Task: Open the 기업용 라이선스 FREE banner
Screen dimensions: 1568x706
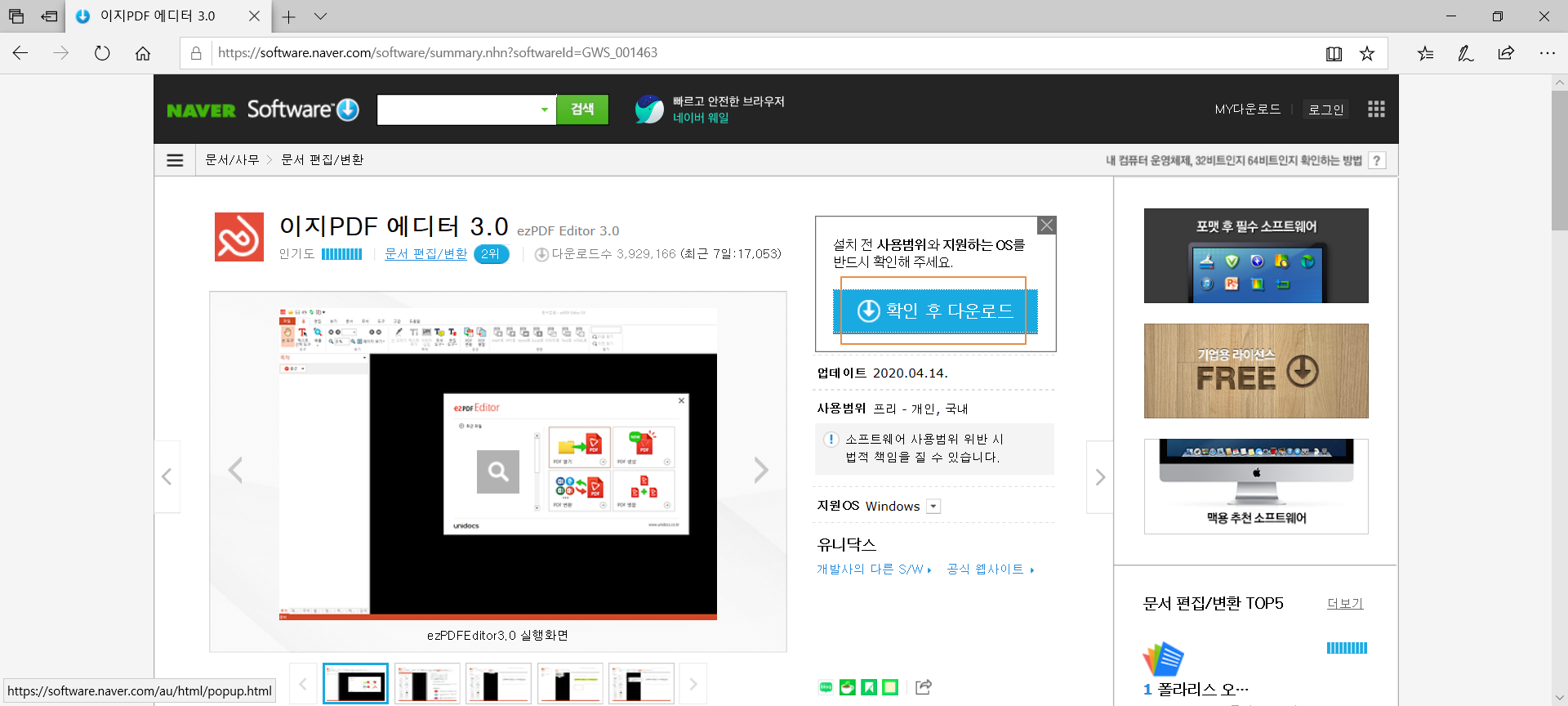Action: click(1256, 371)
